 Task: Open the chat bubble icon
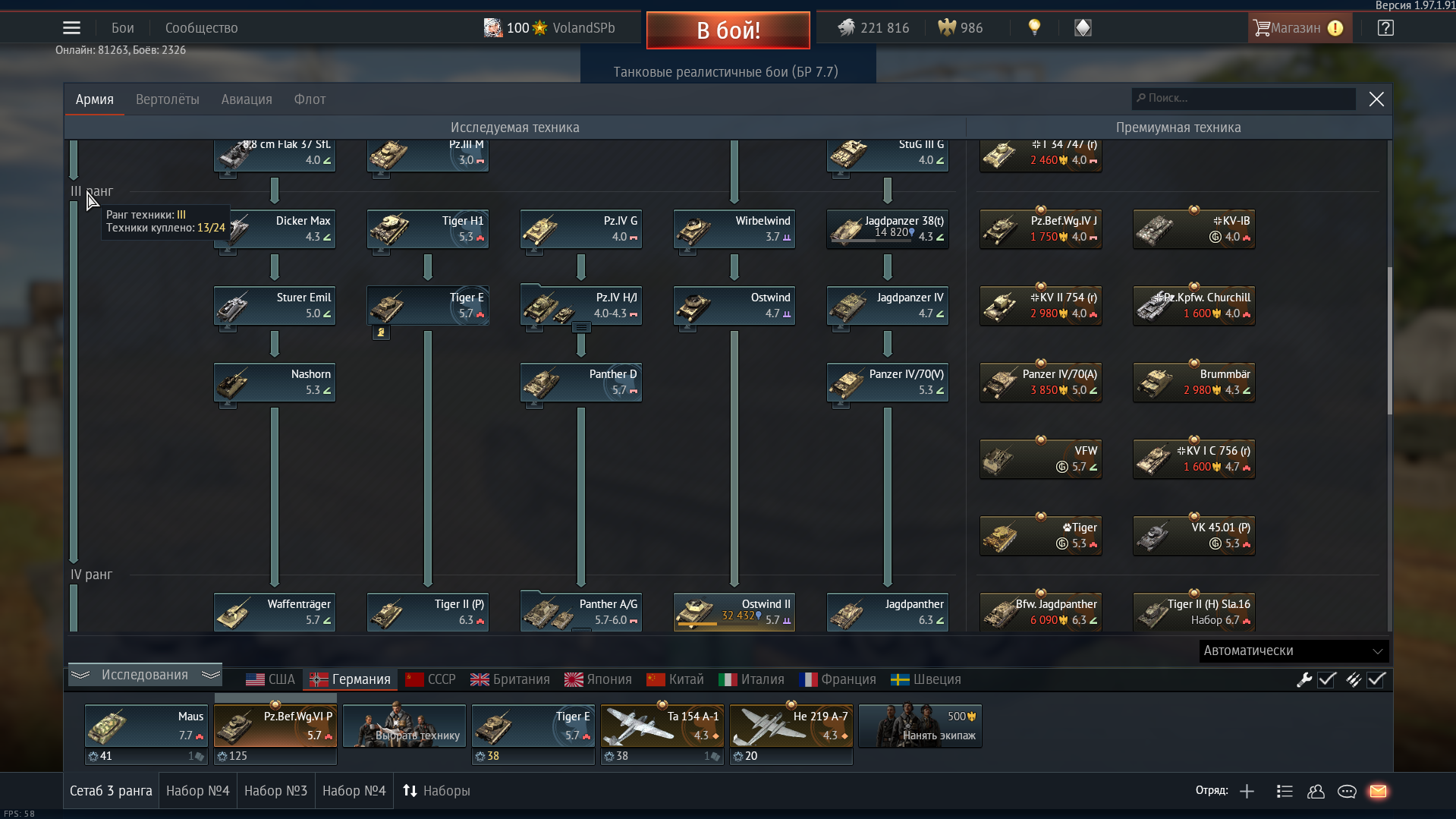1347,791
